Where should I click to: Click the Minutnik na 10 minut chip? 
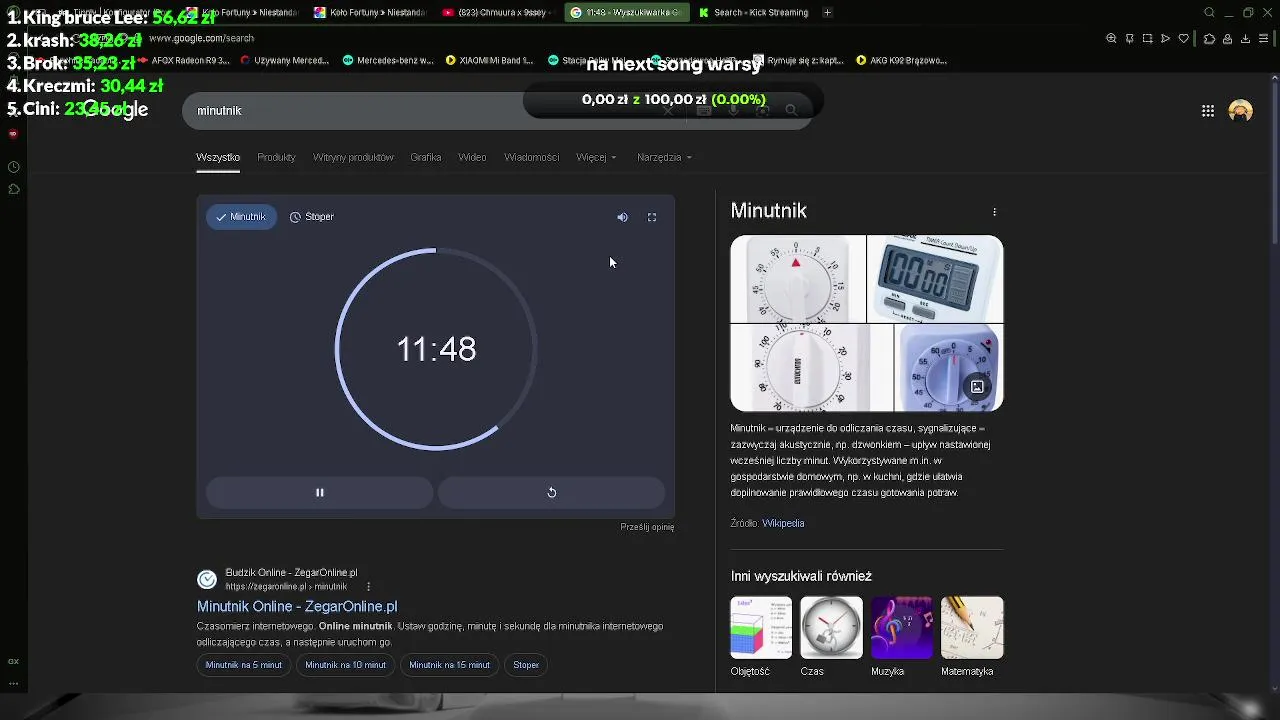coord(345,665)
